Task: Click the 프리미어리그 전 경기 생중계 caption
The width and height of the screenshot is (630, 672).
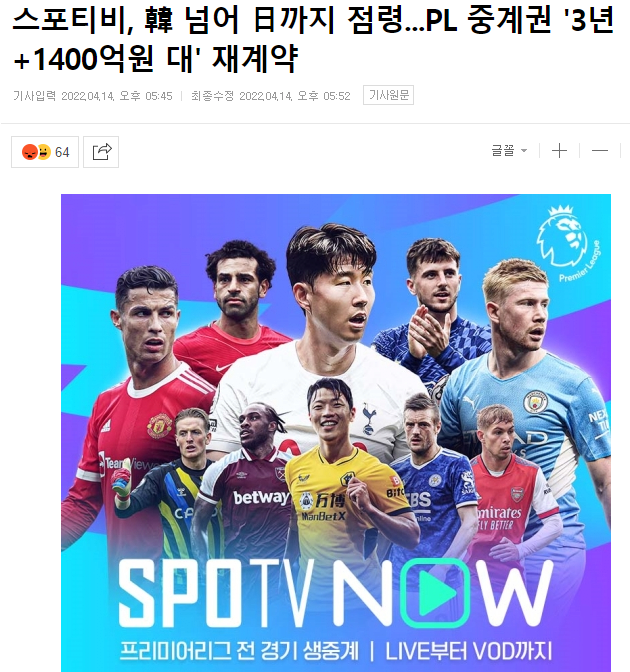Action: click(x=238, y=651)
